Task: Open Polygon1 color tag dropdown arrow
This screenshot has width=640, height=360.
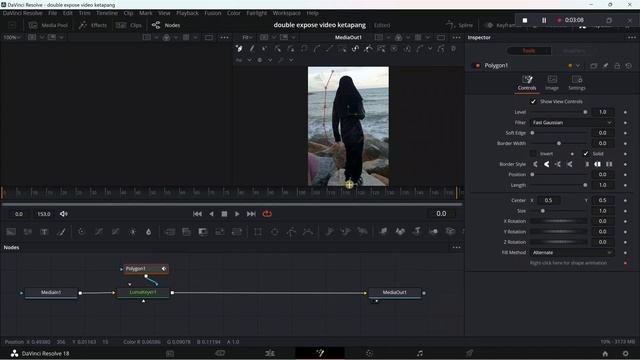Action: 578,66
